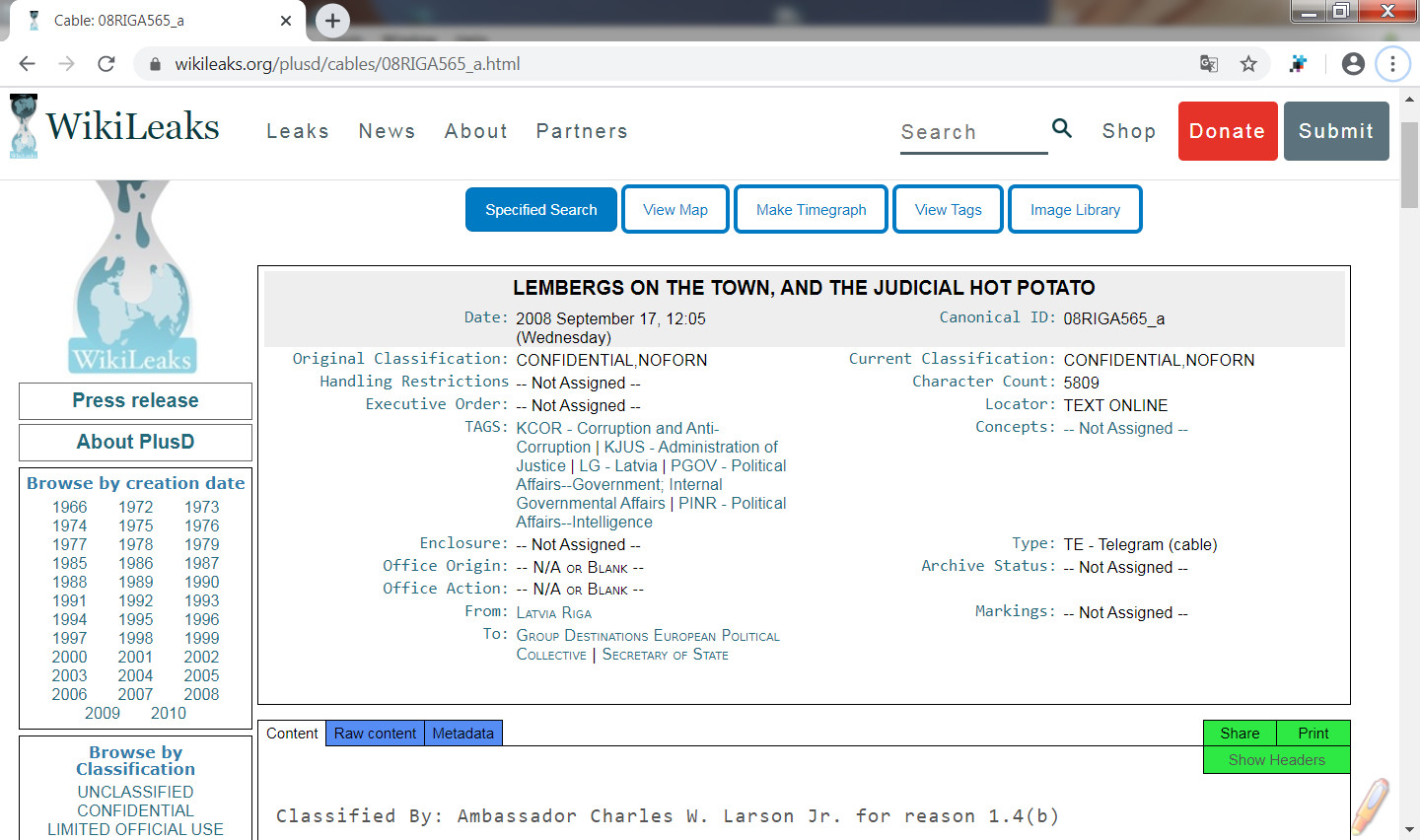Browse cables from year 1979
Image resolution: width=1420 pixels, height=840 pixels.
(x=201, y=544)
